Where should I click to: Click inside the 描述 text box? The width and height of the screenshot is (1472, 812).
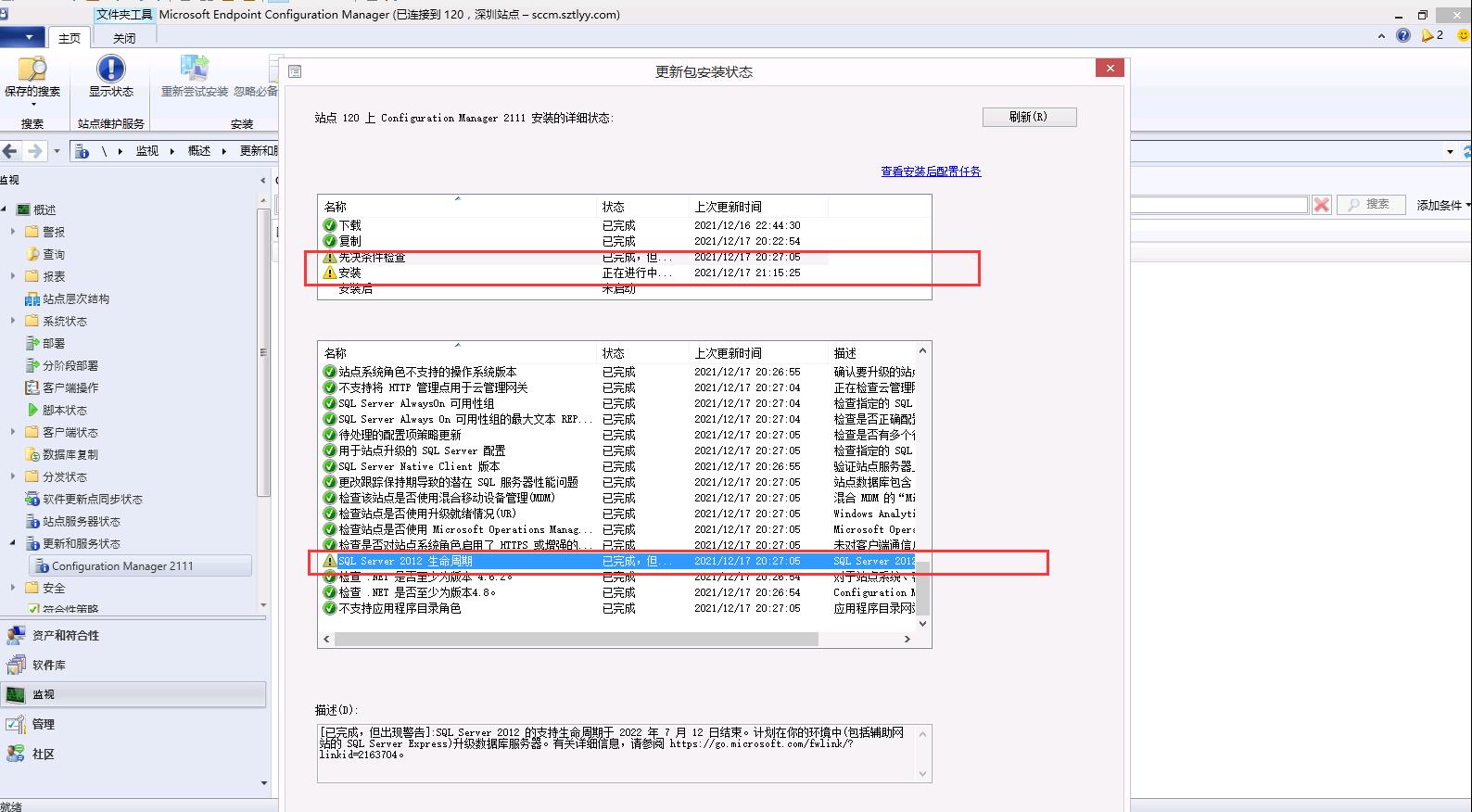[617, 753]
